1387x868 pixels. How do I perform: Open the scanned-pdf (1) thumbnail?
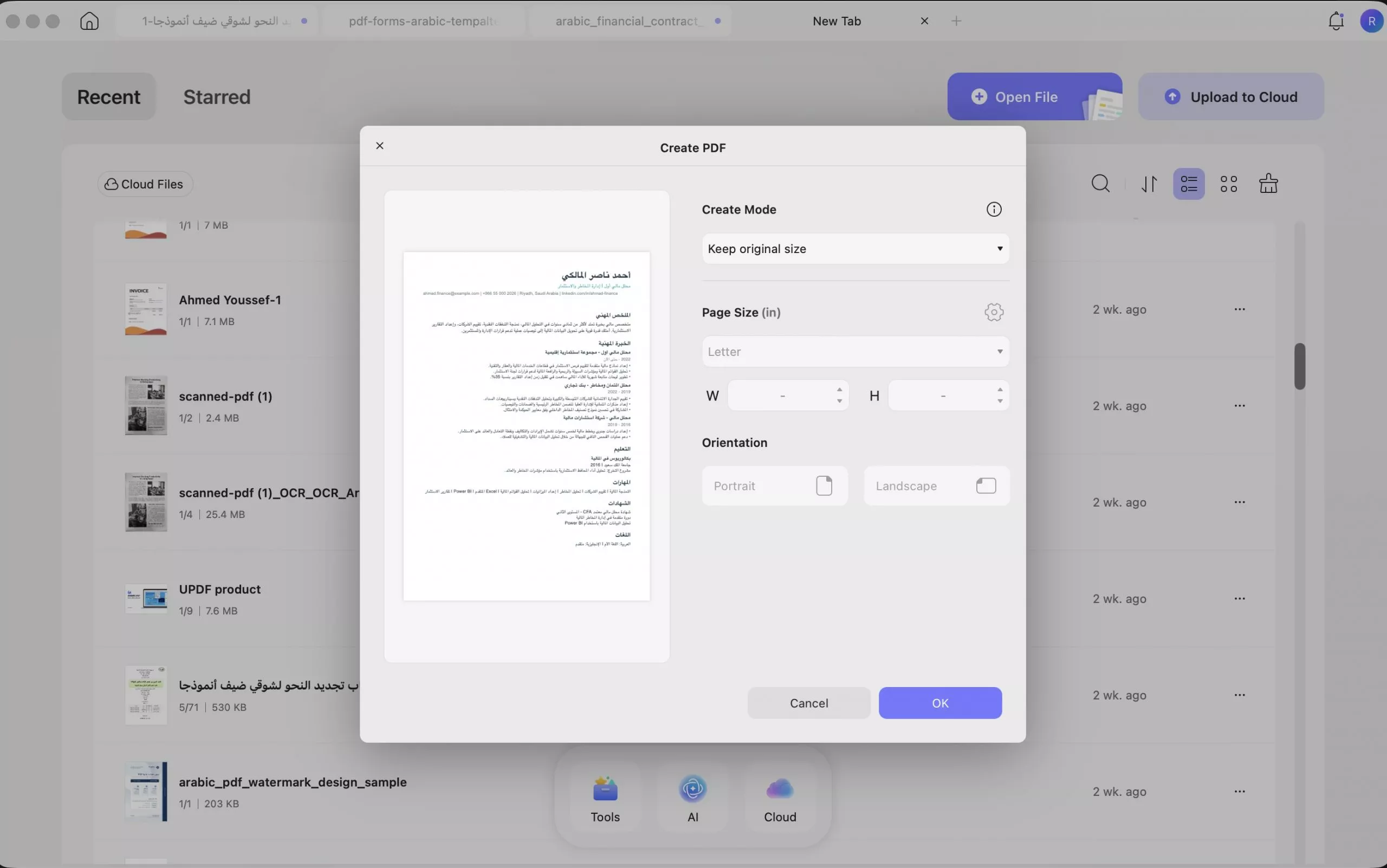146,406
